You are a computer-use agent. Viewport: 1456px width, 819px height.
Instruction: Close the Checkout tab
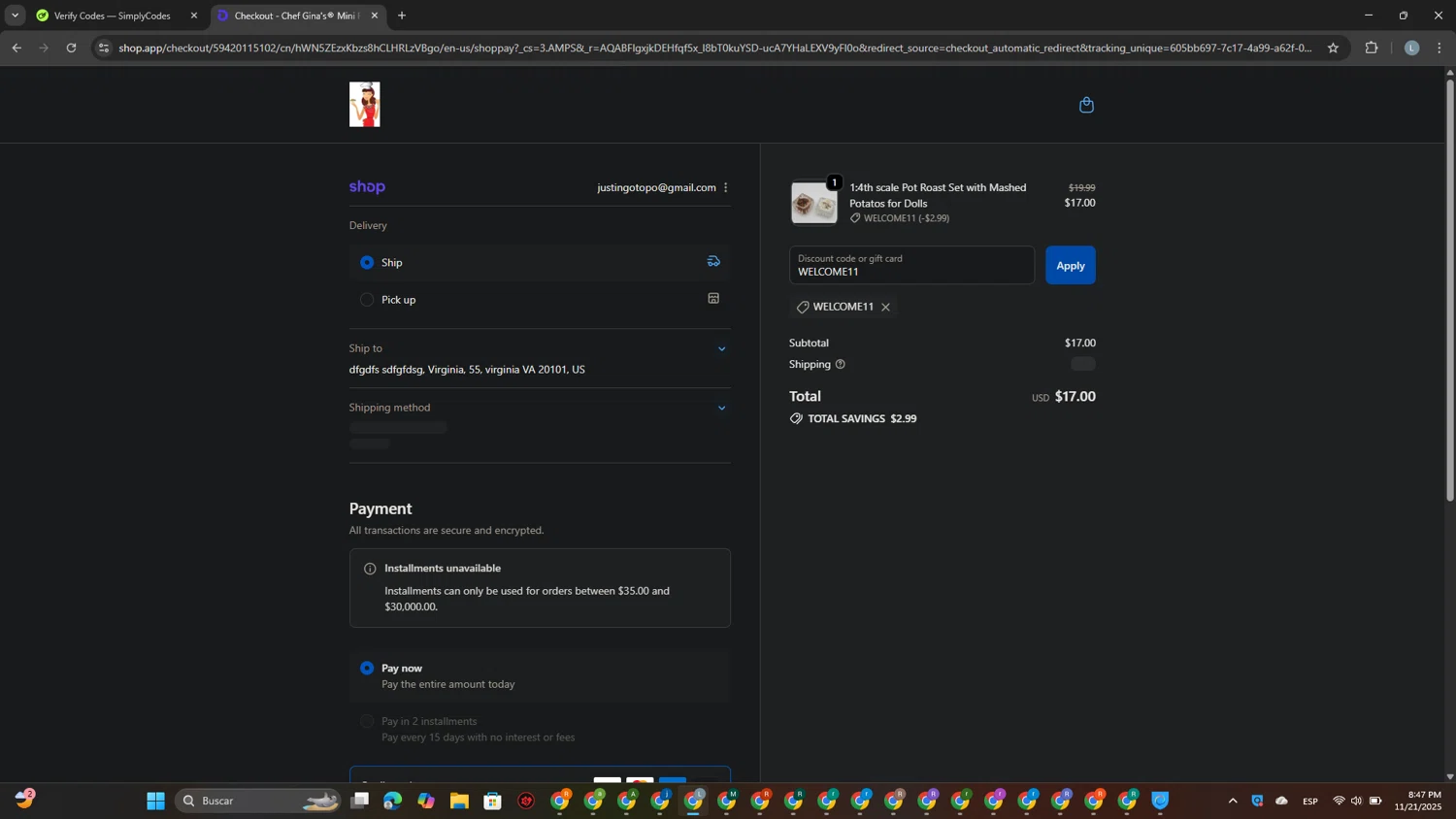click(375, 16)
